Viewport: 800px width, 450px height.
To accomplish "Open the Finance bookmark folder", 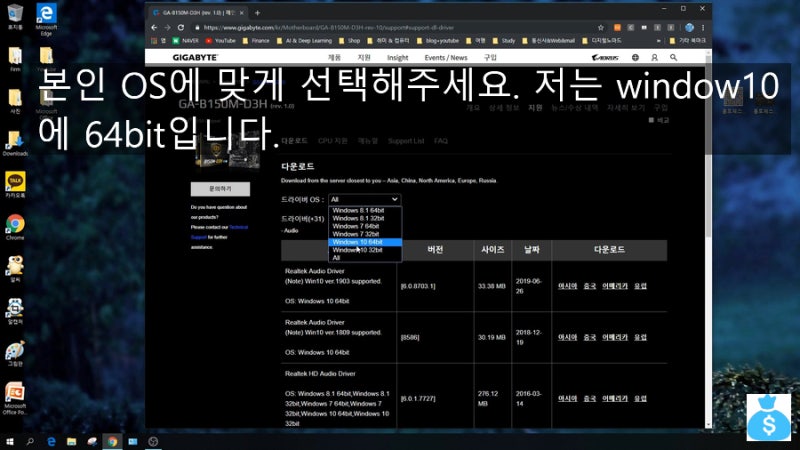I will [256, 41].
